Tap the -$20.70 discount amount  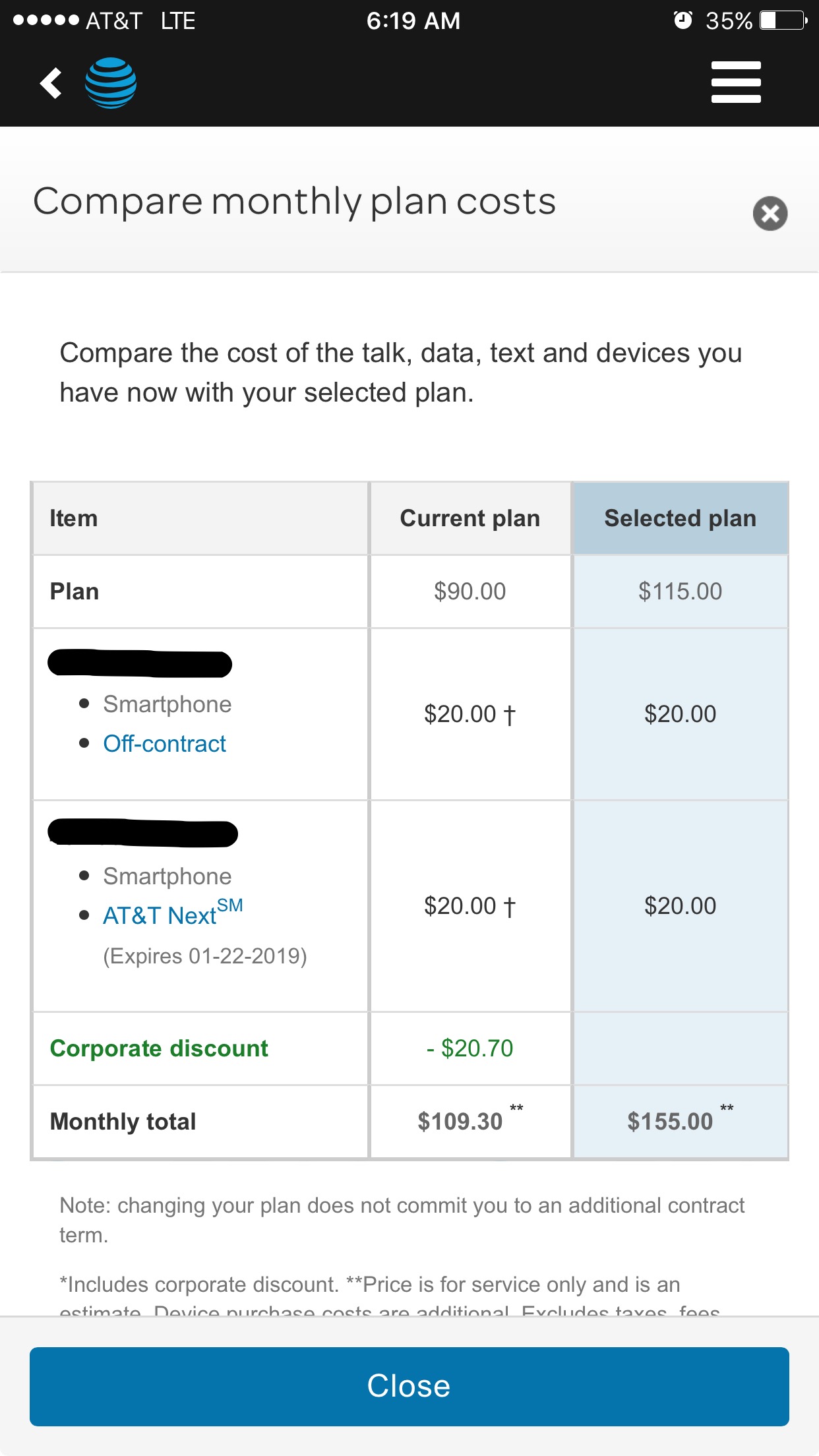pyautogui.click(x=470, y=1048)
